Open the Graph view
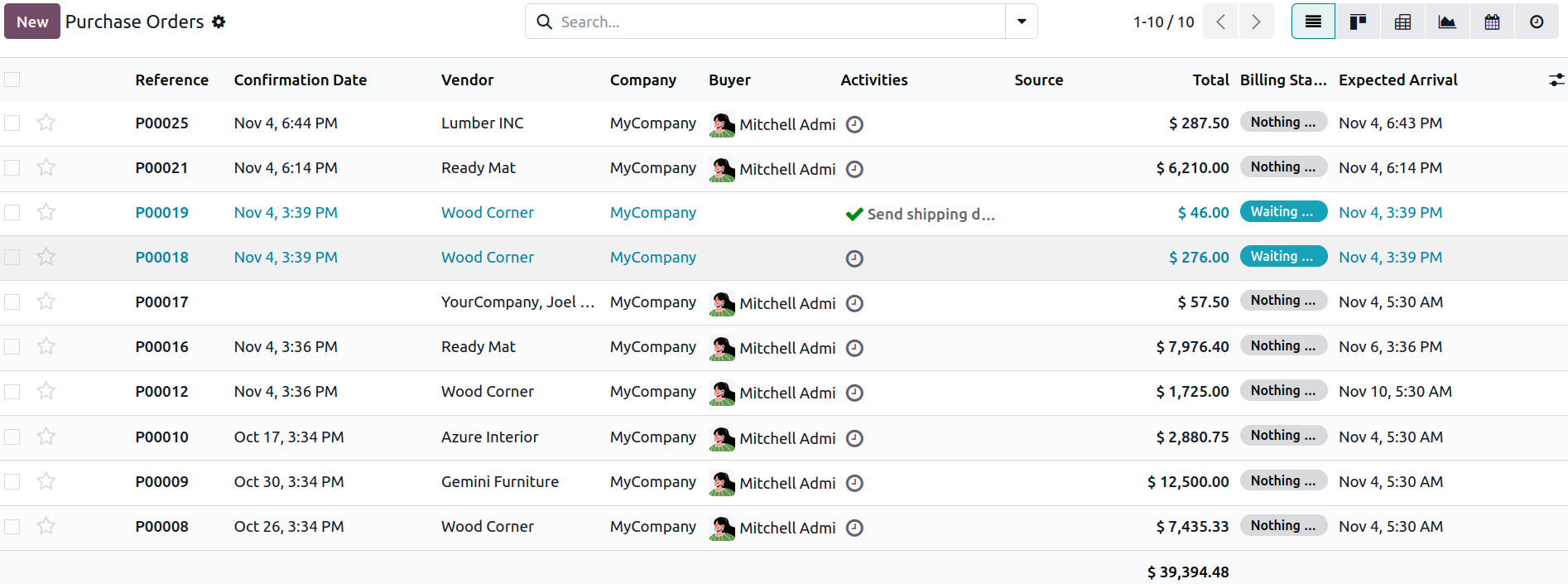1568x584 pixels. click(1447, 22)
